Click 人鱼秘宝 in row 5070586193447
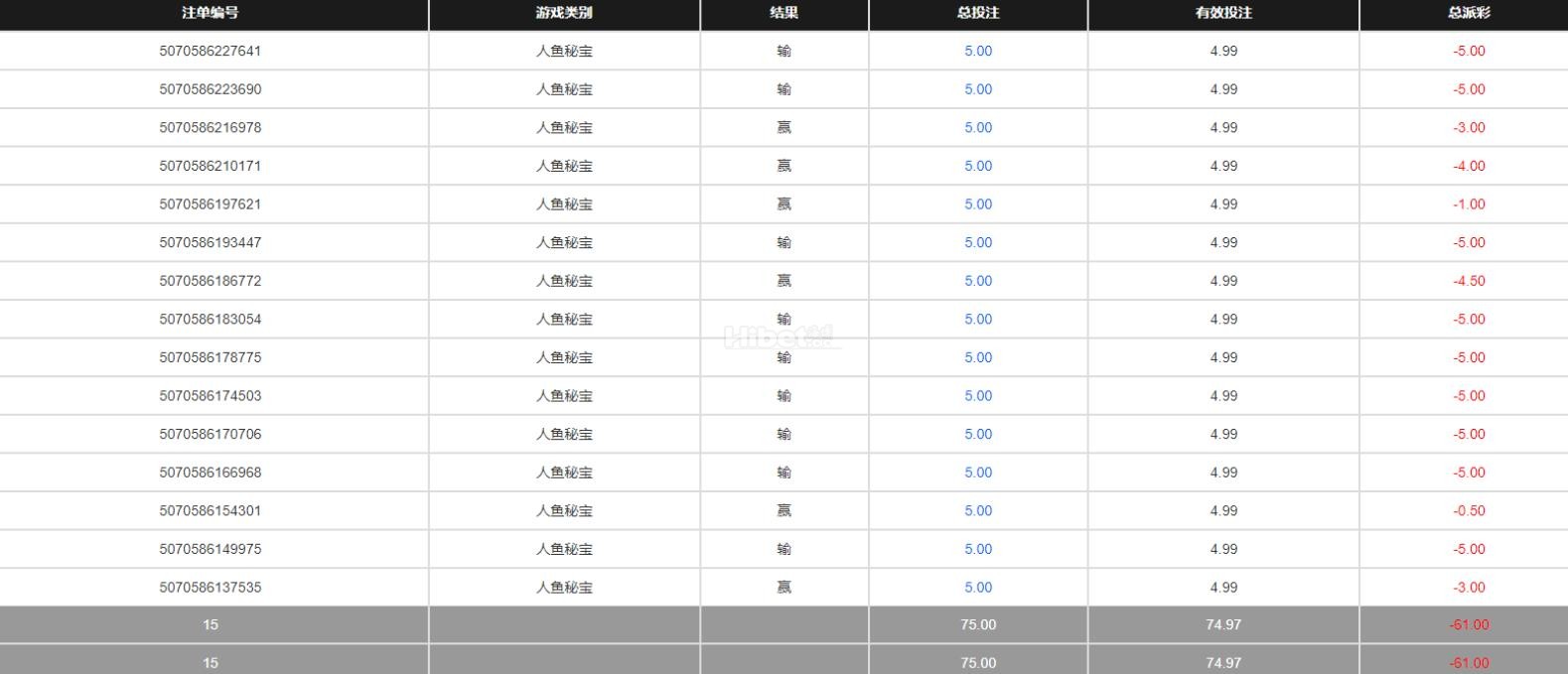 click(x=563, y=242)
